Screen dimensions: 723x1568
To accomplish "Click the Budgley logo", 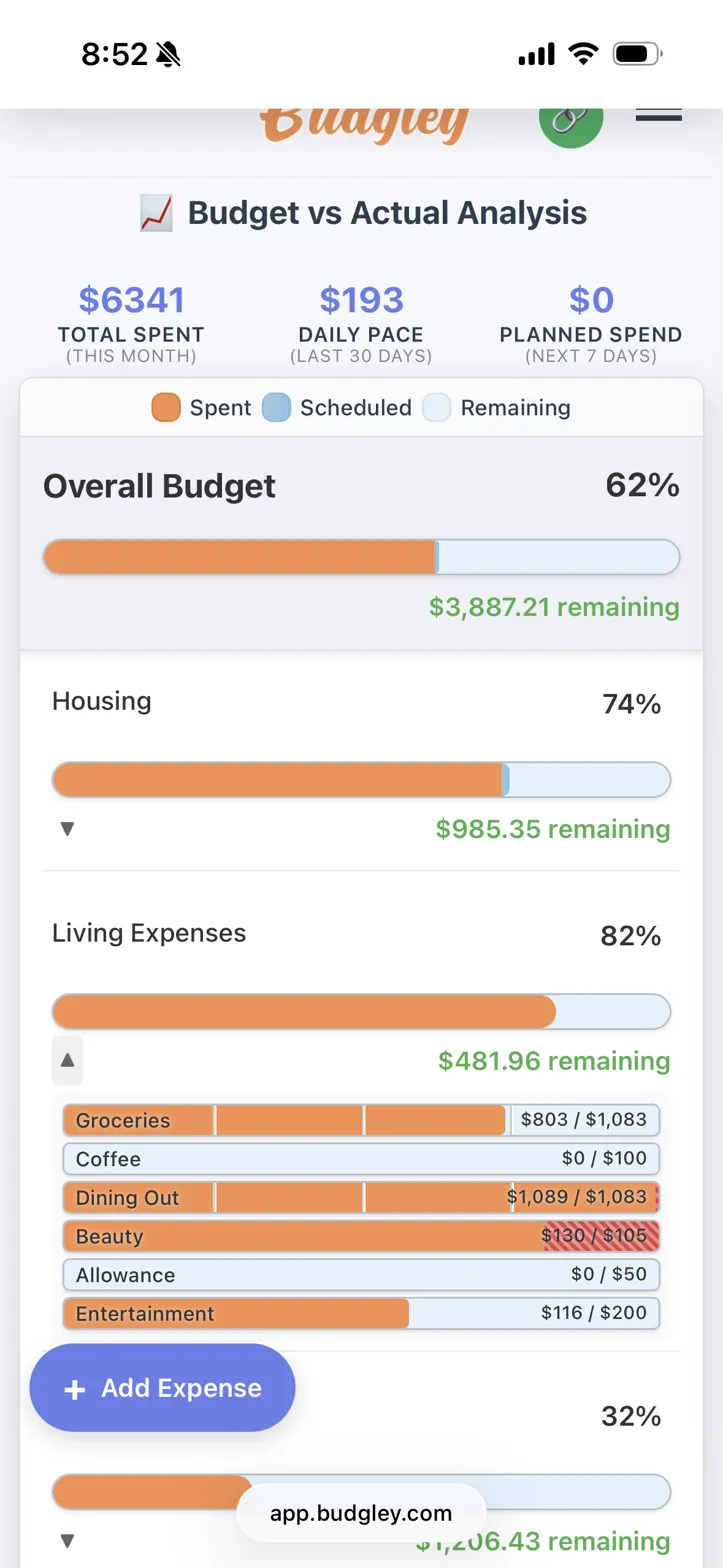I will [365, 123].
